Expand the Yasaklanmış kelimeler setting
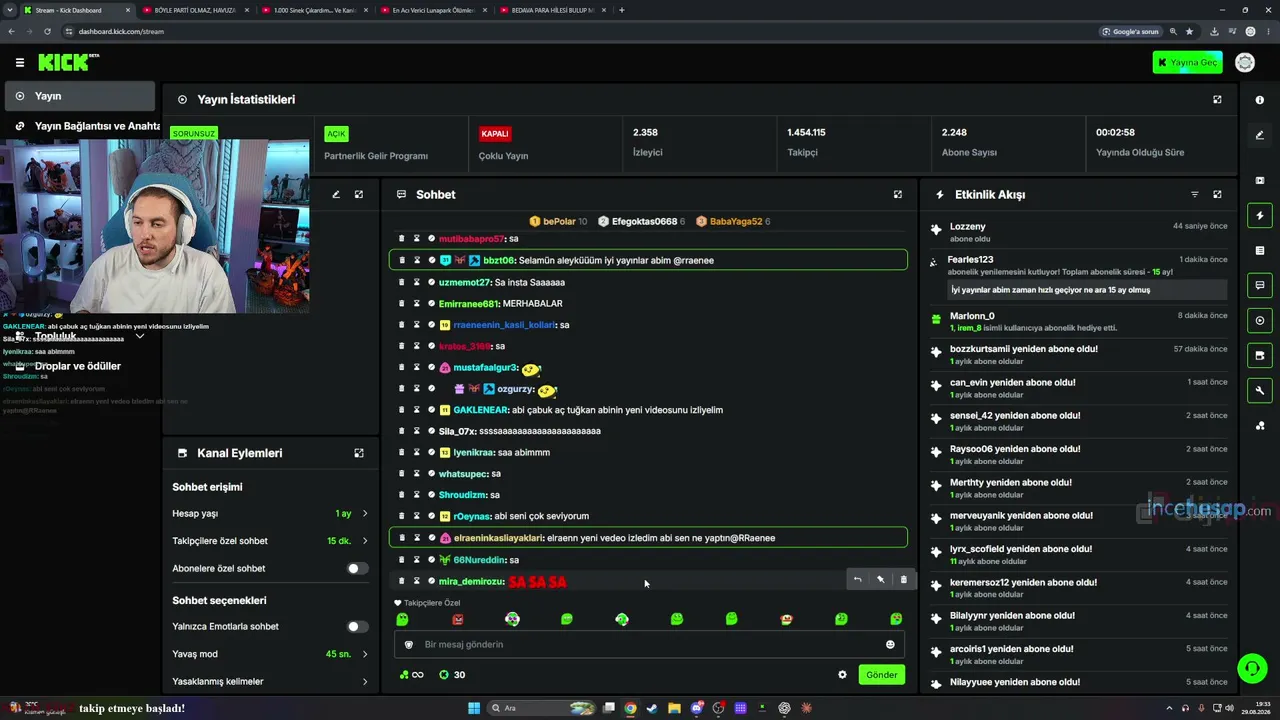1280x720 pixels. point(270,682)
